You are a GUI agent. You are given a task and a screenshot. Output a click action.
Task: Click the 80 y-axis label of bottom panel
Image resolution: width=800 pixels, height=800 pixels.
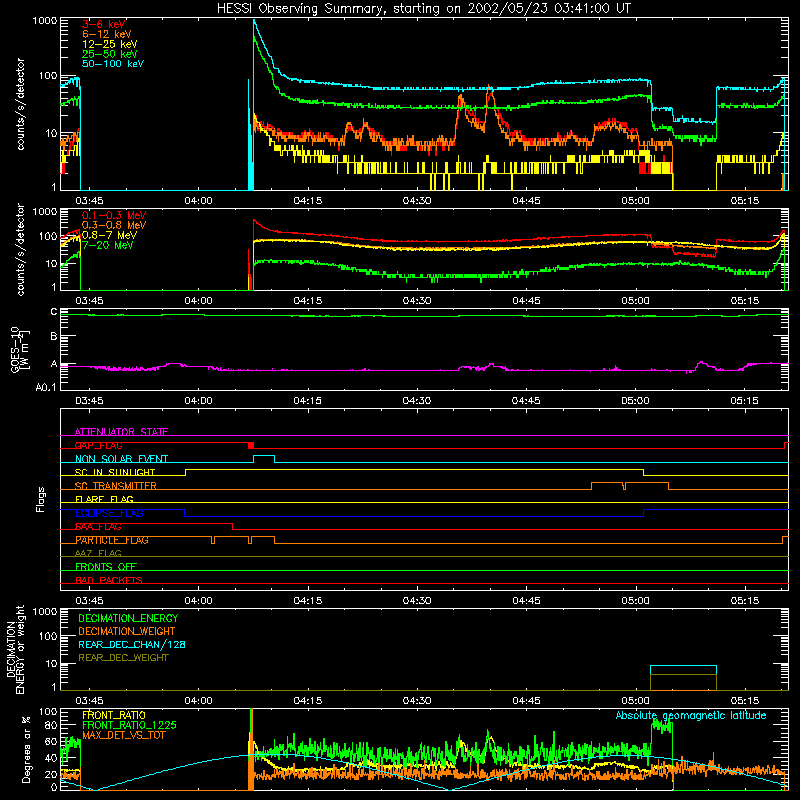coord(51,725)
